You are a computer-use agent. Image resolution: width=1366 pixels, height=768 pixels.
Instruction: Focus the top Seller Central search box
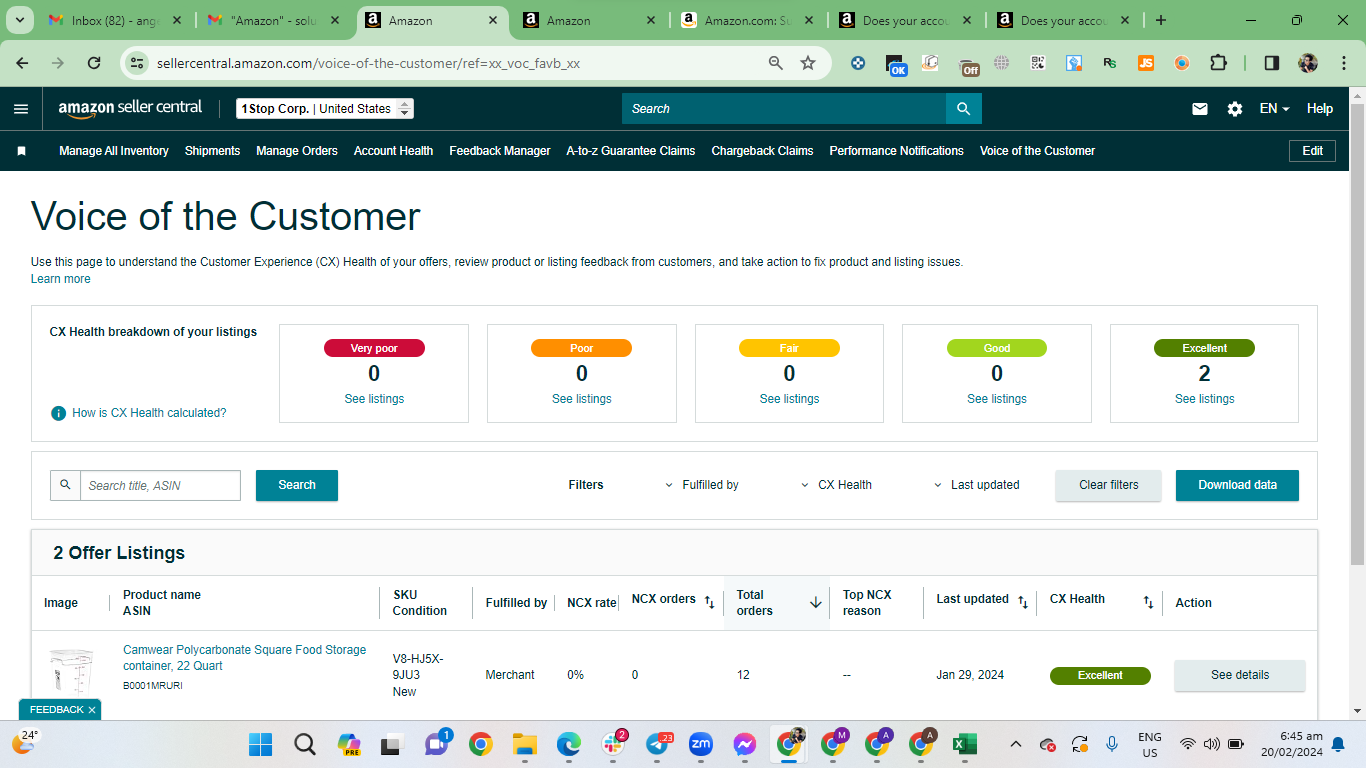click(784, 109)
